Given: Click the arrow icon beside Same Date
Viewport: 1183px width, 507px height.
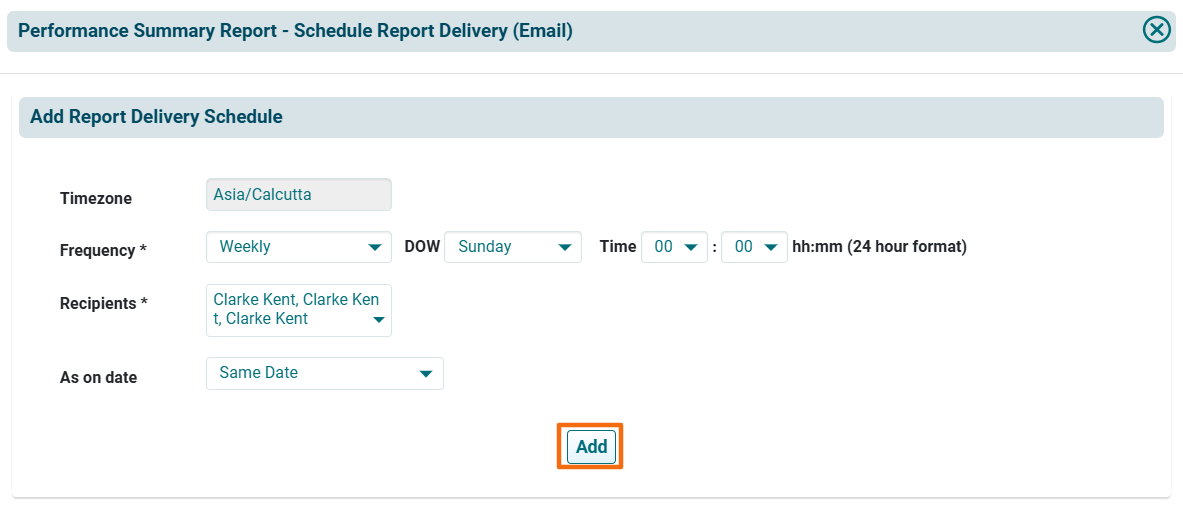Looking at the screenshot, I should (x=426, y=374).
